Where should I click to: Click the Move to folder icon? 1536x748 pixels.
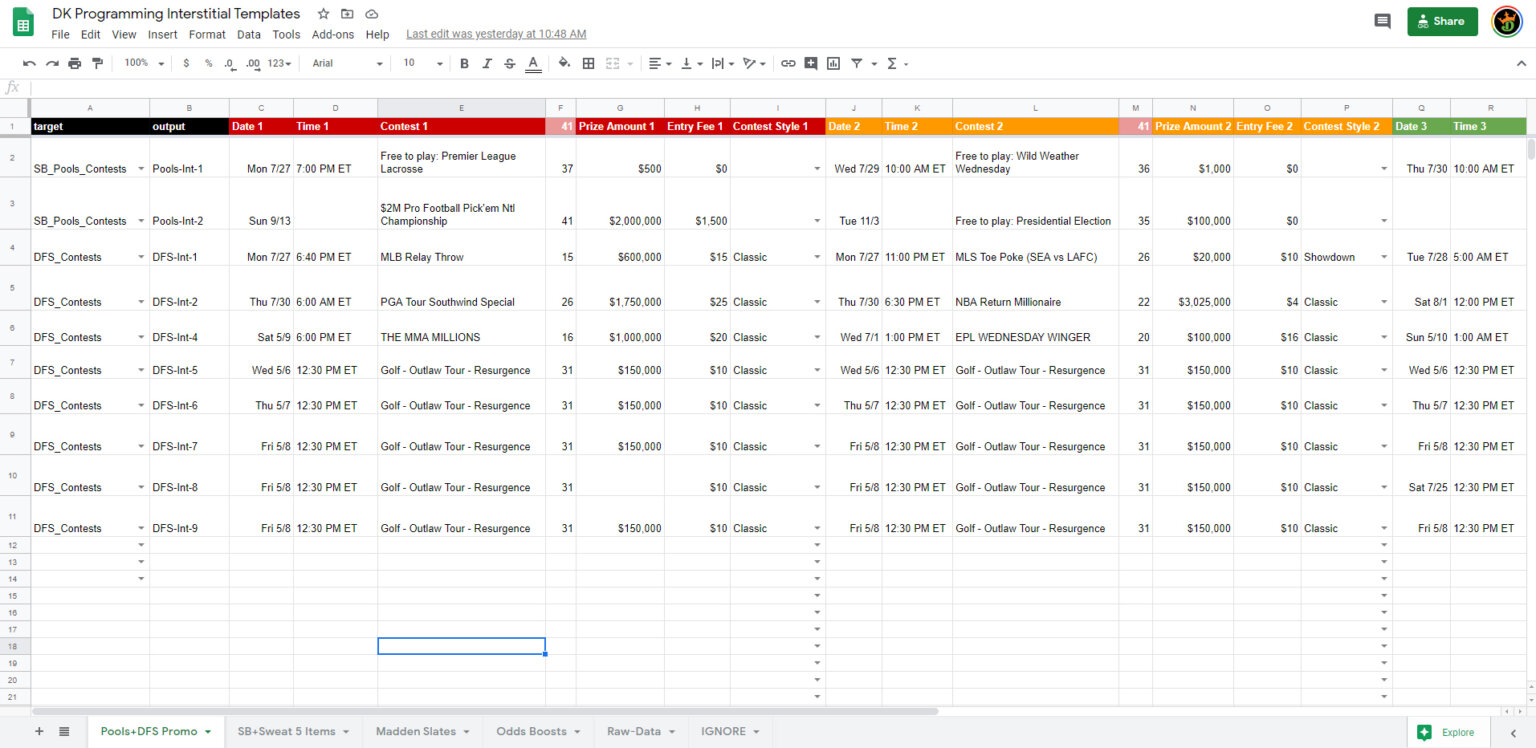[x=347, y=14]
